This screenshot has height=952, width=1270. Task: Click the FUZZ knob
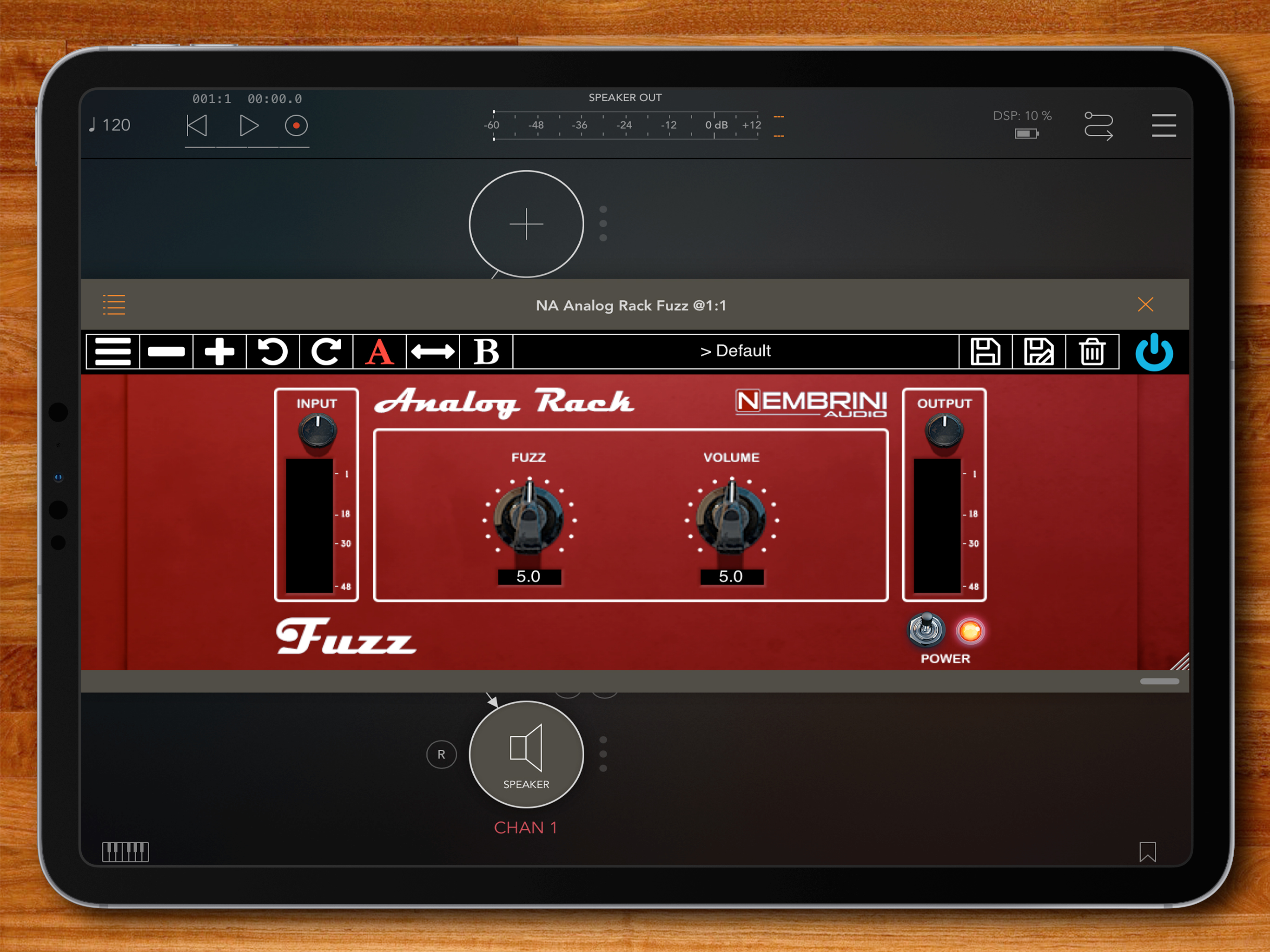click(x=529, y=517)
